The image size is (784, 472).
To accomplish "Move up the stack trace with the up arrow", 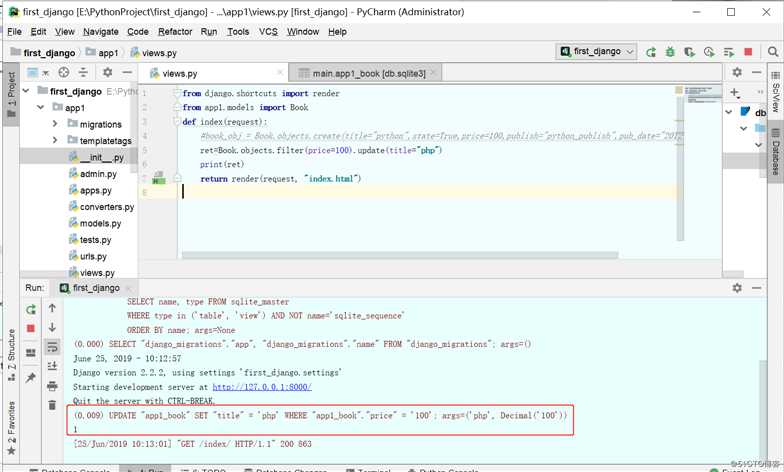I will [52, 308].
